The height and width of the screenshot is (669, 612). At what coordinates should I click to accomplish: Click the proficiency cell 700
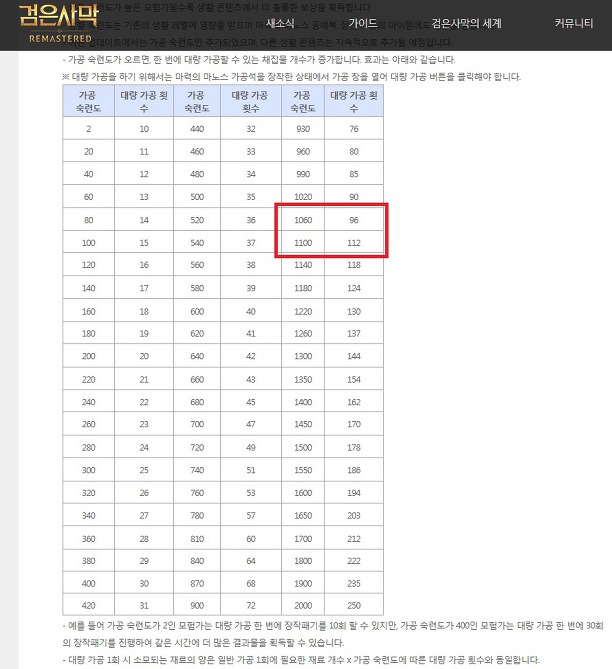pyautogui.click(x=197, y=424)
